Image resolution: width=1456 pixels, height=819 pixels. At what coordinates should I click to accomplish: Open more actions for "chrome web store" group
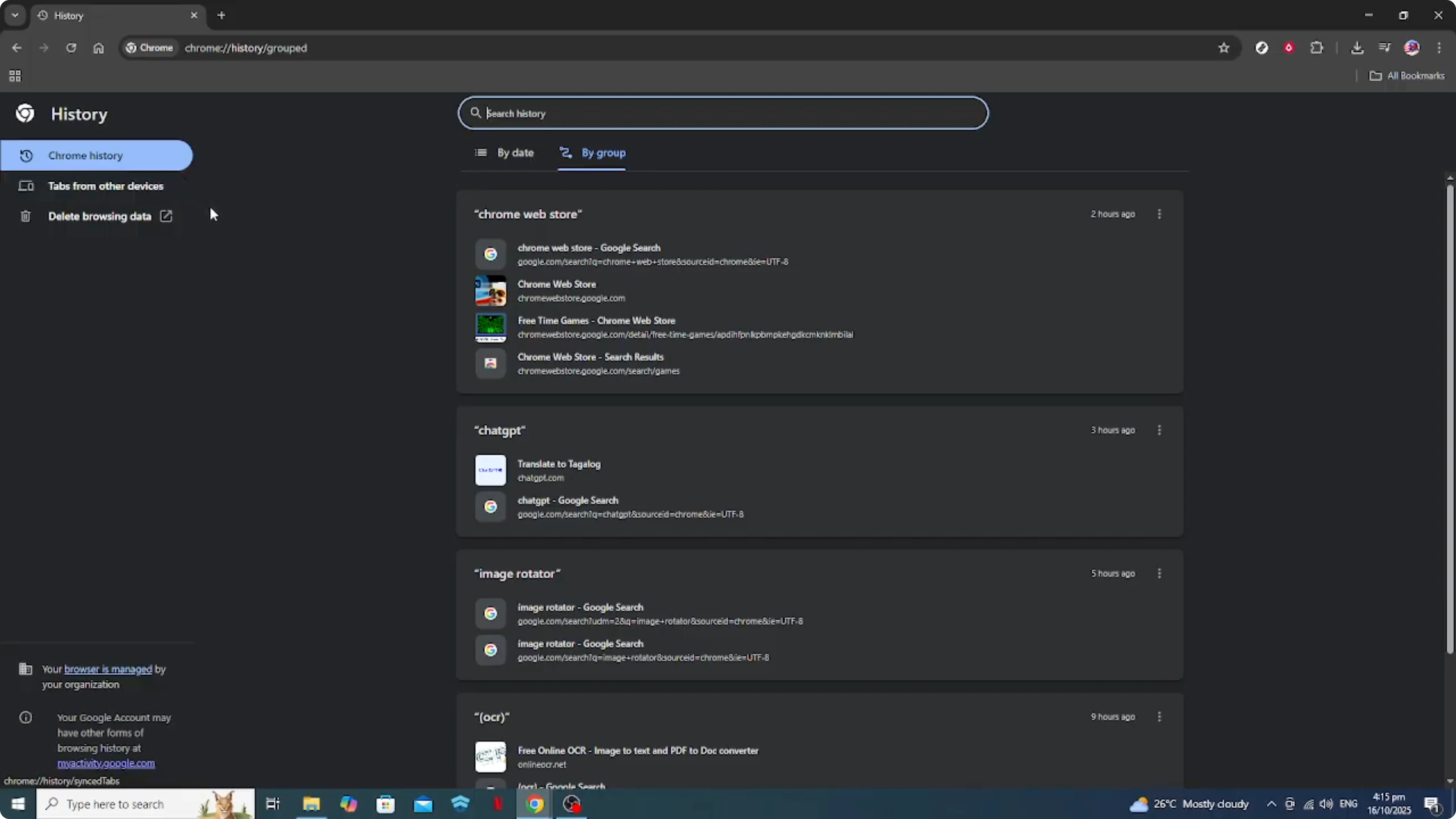[1159, 214]
